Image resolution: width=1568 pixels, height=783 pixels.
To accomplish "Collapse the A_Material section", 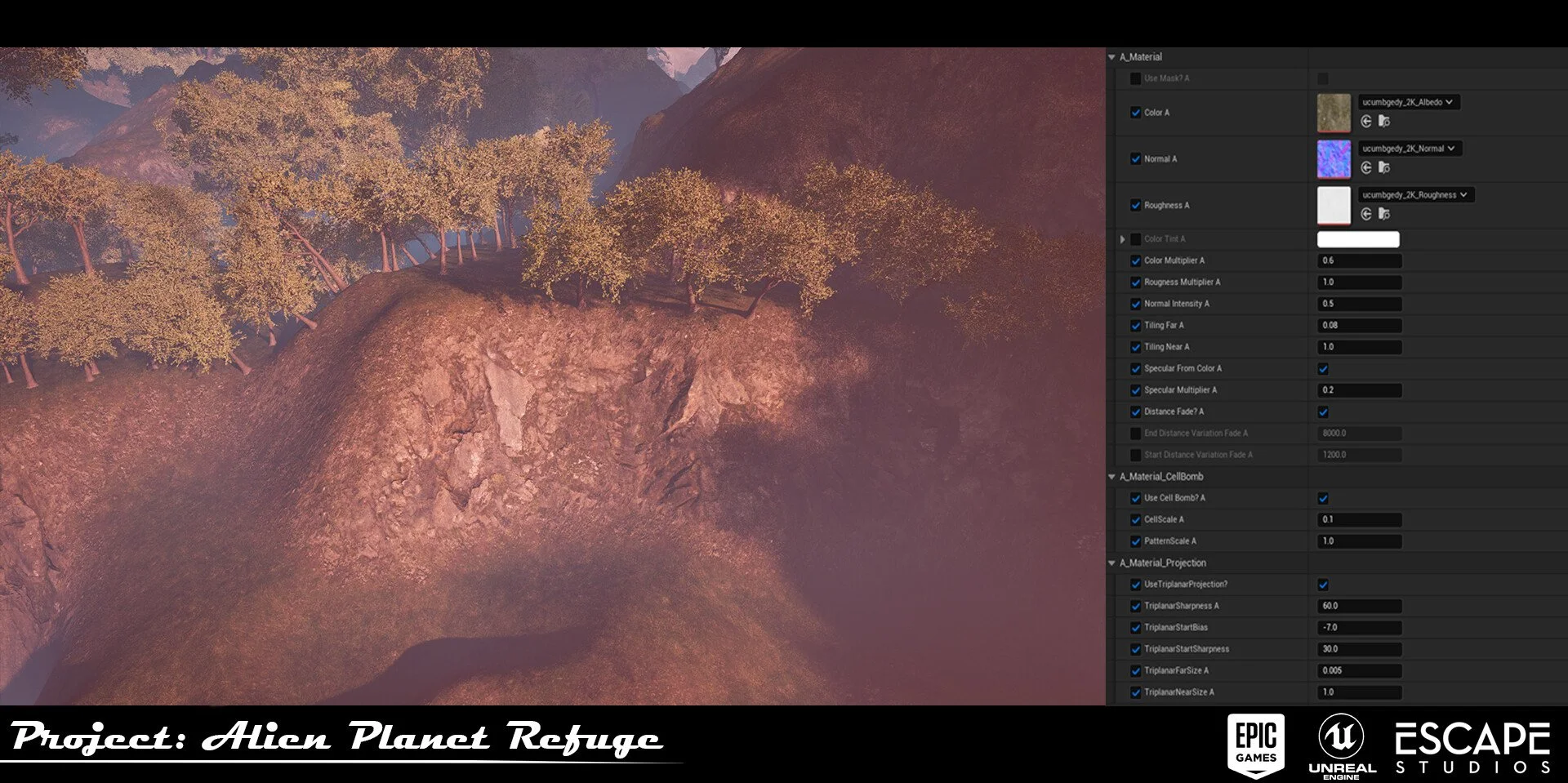I will coord(1111,57).
